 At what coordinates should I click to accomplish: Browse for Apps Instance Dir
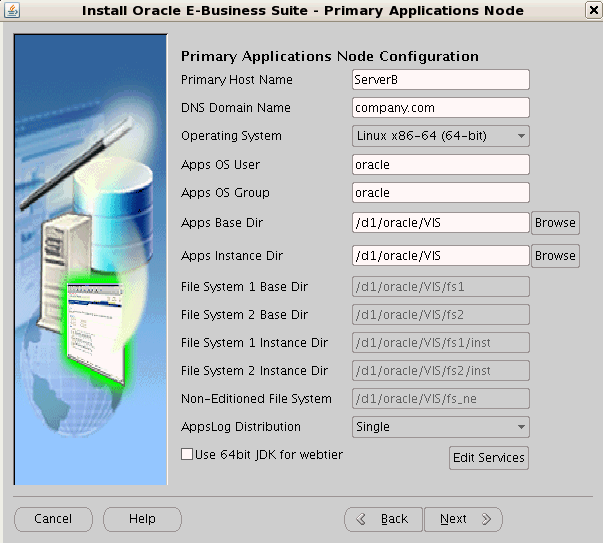555,256
